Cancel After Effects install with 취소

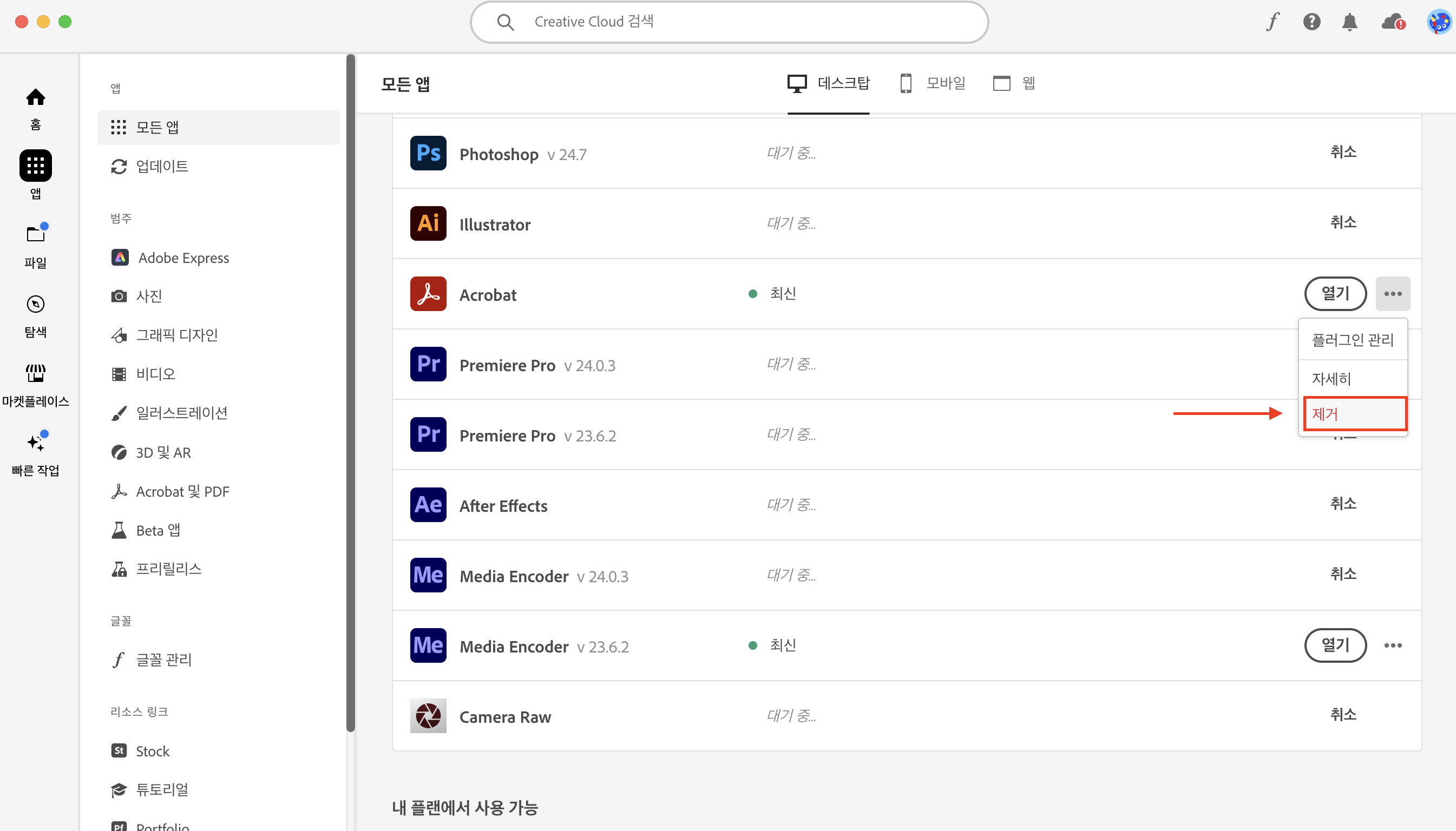point(1343,503)
